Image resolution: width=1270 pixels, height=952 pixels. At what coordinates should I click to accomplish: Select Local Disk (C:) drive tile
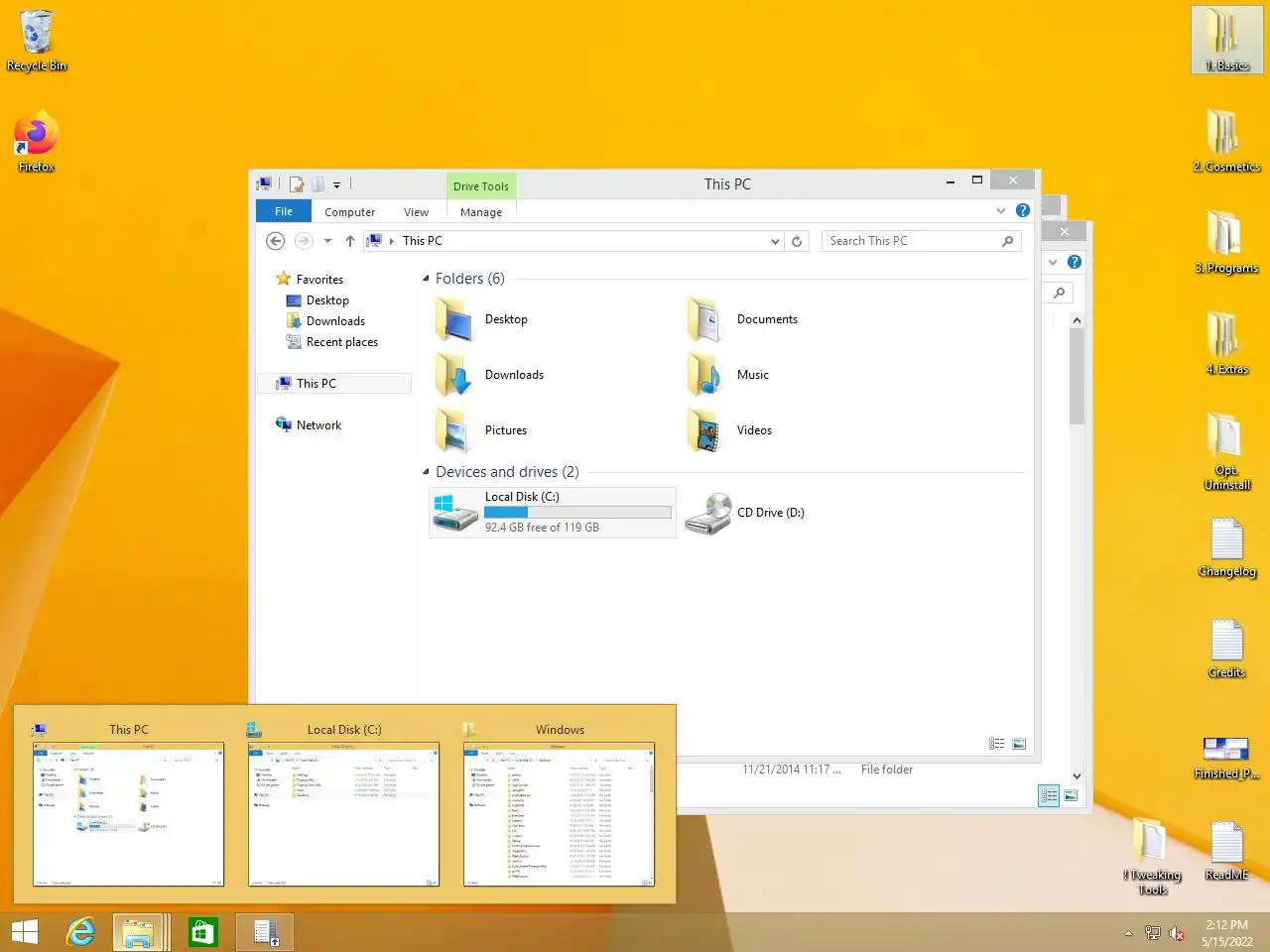tap(553, 512)
